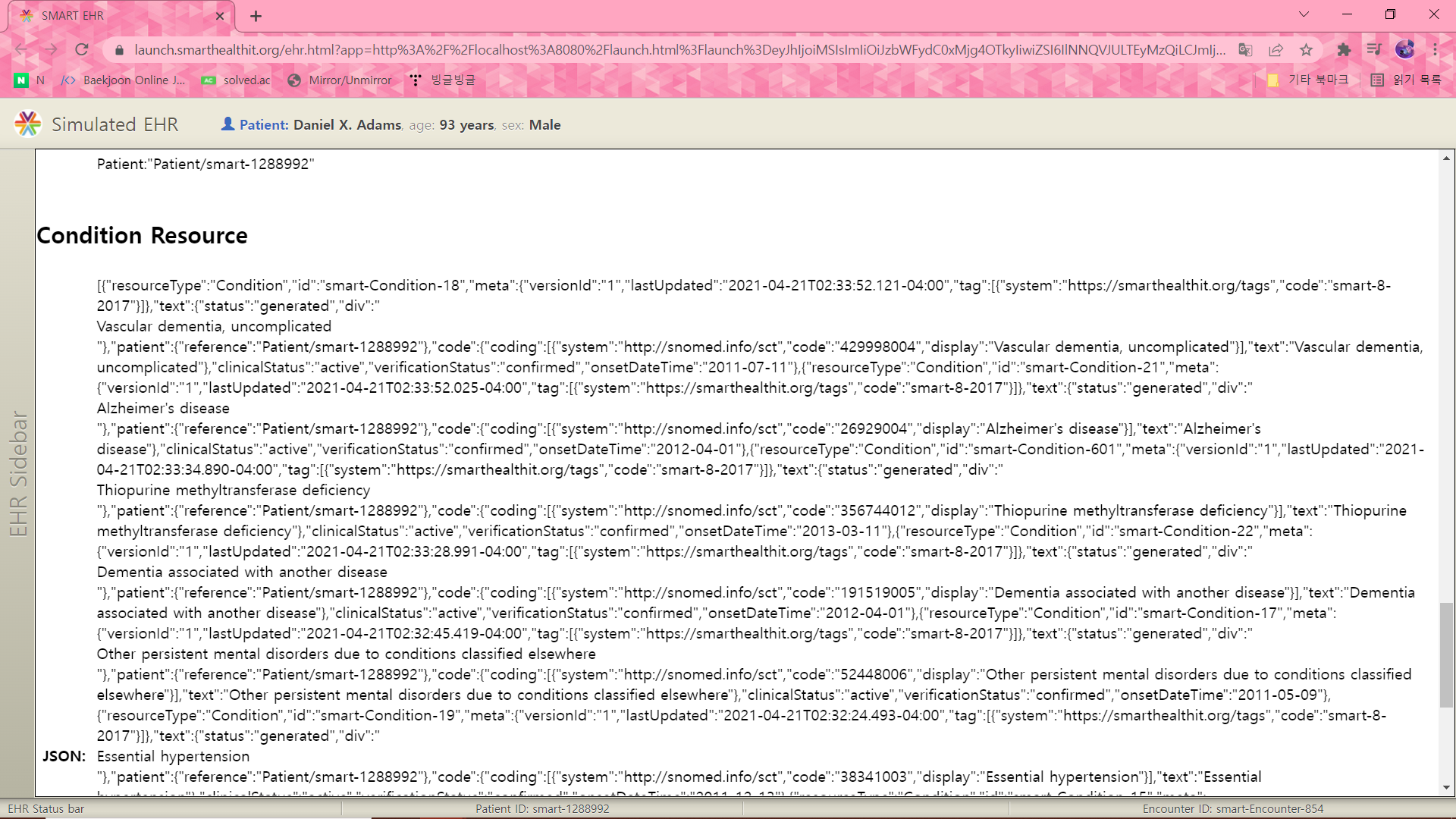Click the Chrome profile avatar
Image resolution: width=1456 pixels, height=819 pixels.
(1404, 50)
